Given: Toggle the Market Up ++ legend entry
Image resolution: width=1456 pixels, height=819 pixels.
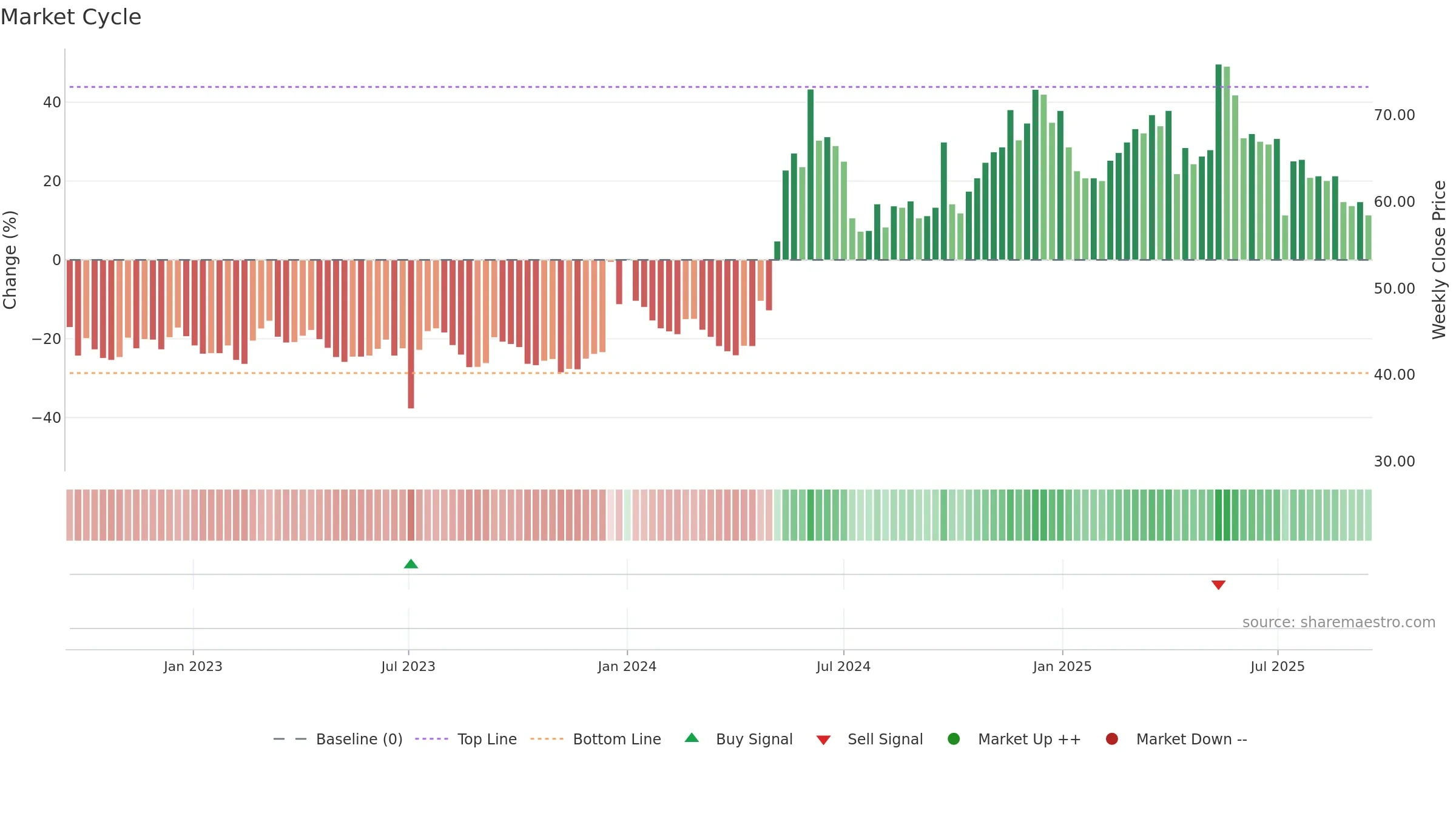Looking at the screenshot, I should coord(1014,739).
